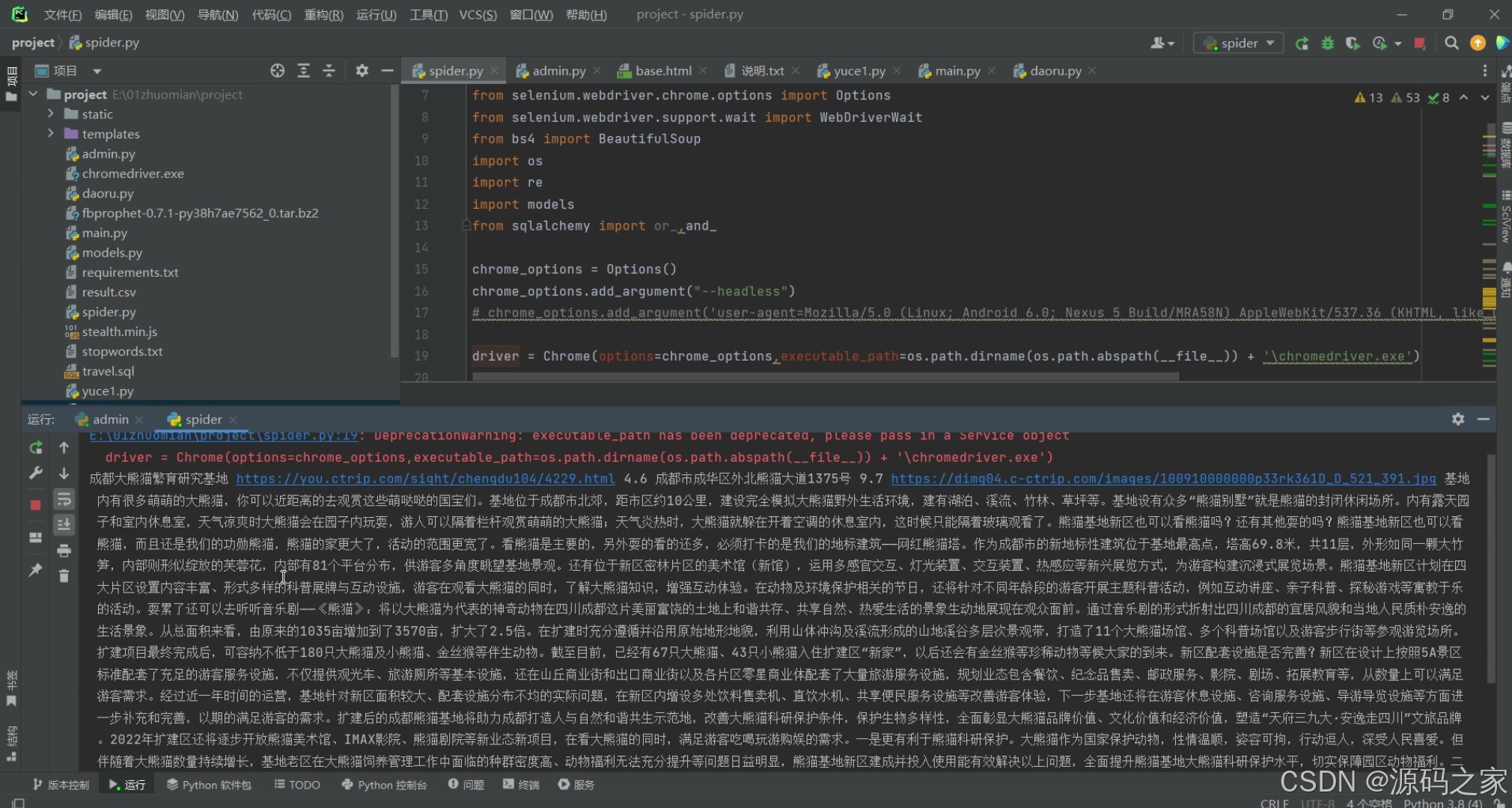
Task: Pin the current run tab
Action: click(x=35, y=570)
